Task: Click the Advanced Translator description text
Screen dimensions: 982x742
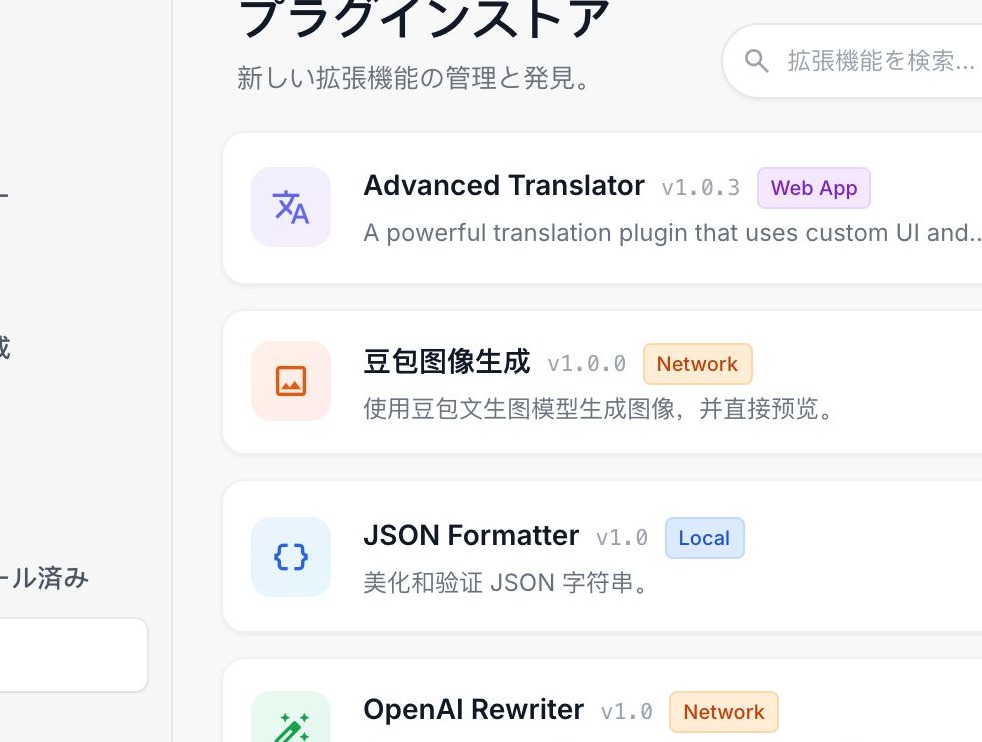Action: (673, 233)
